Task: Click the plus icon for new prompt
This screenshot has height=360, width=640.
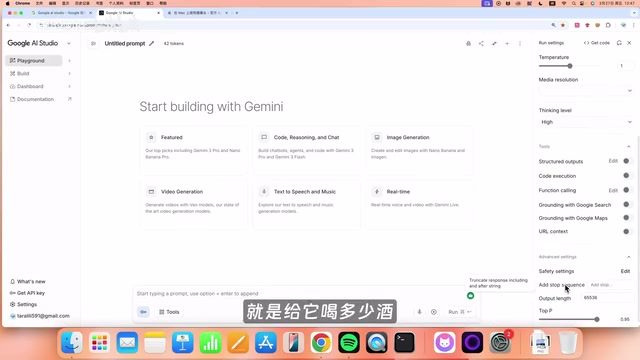Action: (x=507, y=43)
